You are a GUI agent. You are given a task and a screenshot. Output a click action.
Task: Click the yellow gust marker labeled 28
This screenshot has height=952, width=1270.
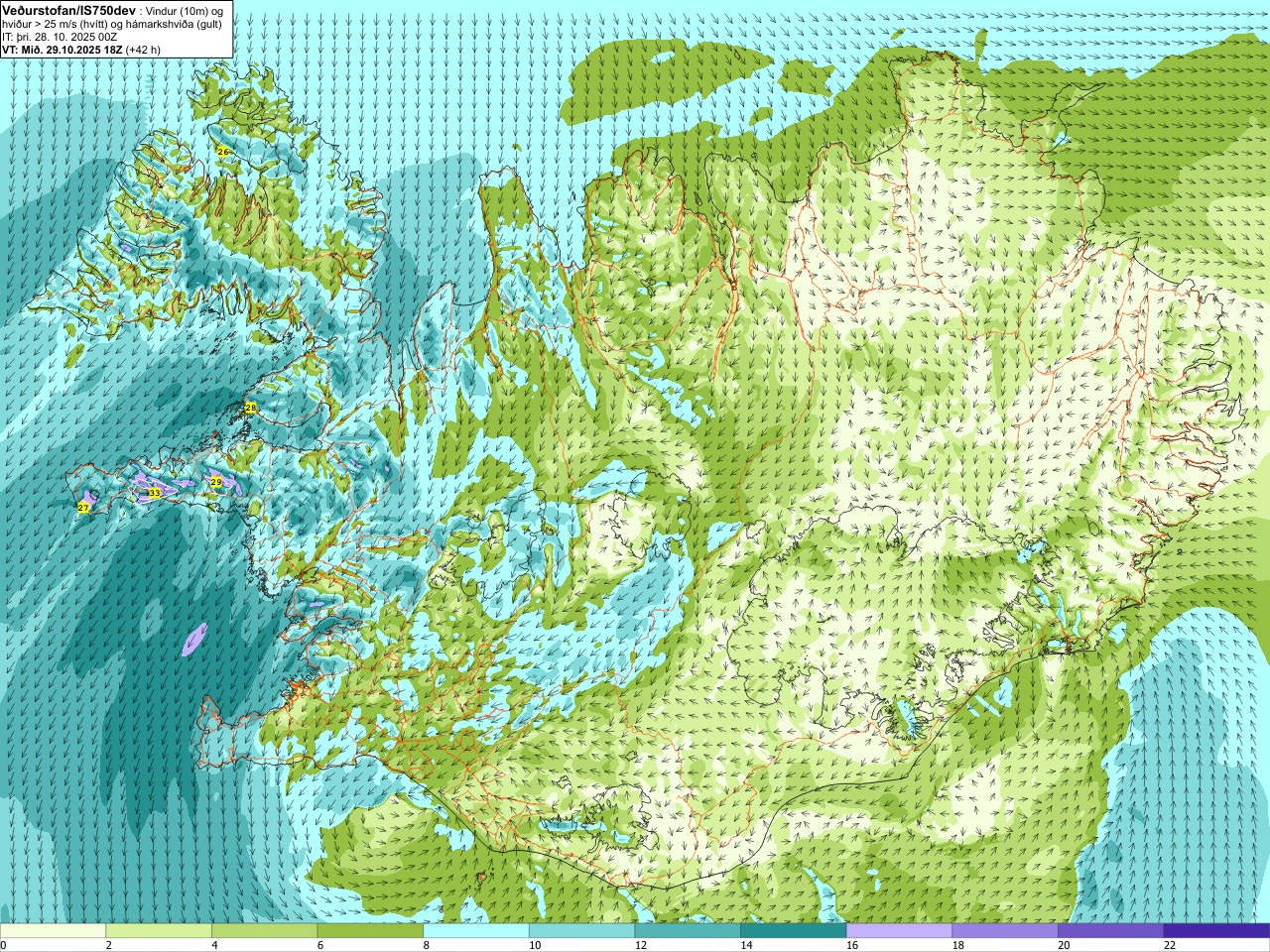point(250,408)
